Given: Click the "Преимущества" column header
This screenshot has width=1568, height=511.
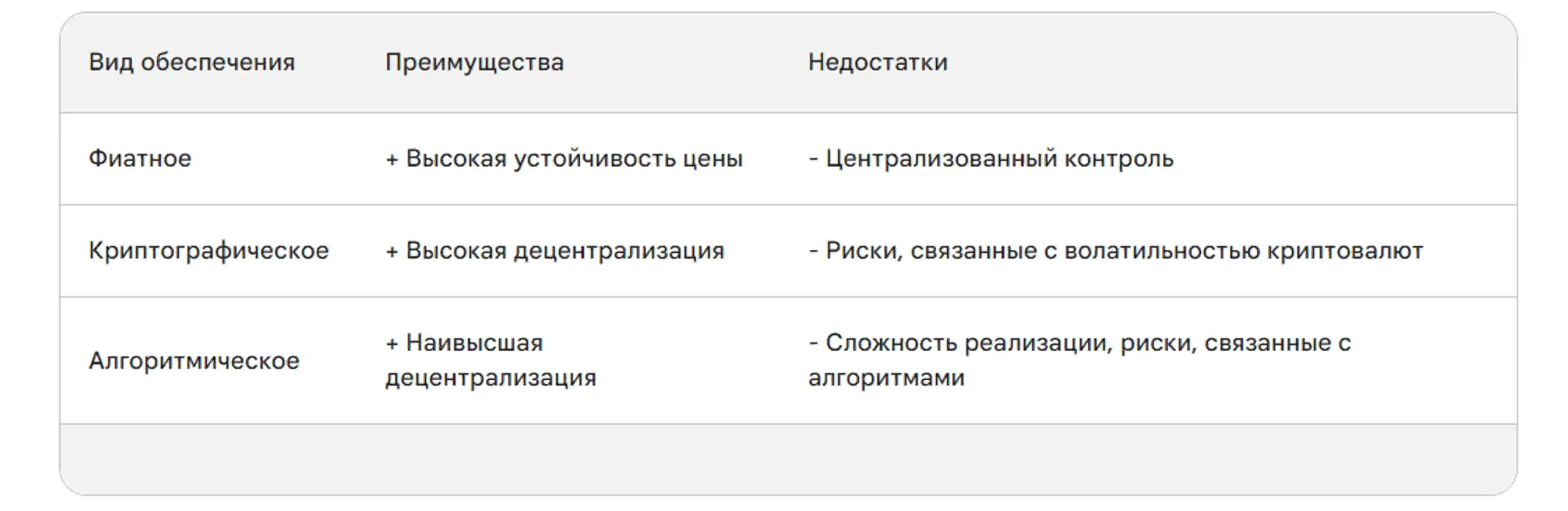Looking at the screenshot, I should [474, 63].
